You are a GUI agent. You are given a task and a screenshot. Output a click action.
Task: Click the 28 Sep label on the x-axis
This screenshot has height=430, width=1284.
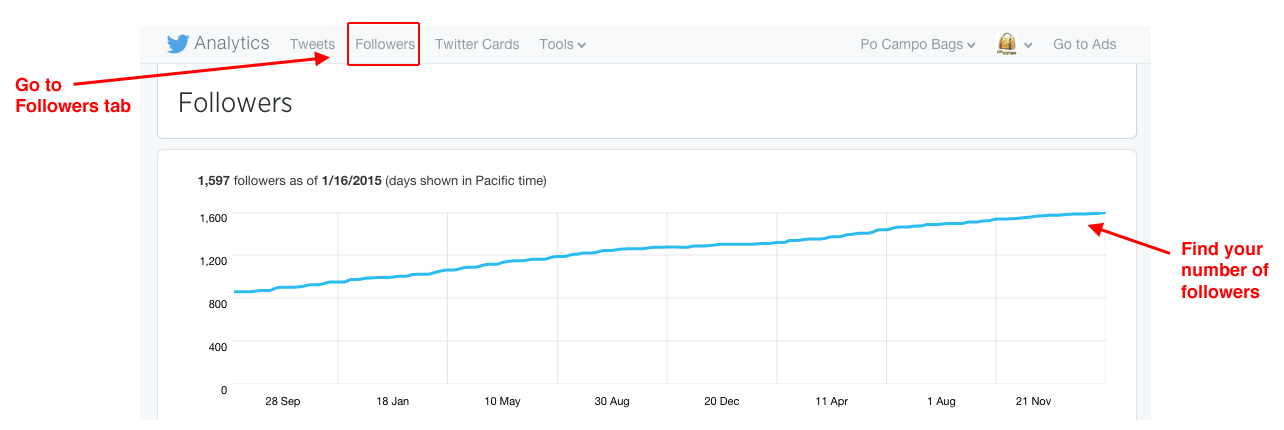pyautogui.click(x=284, y=401)
